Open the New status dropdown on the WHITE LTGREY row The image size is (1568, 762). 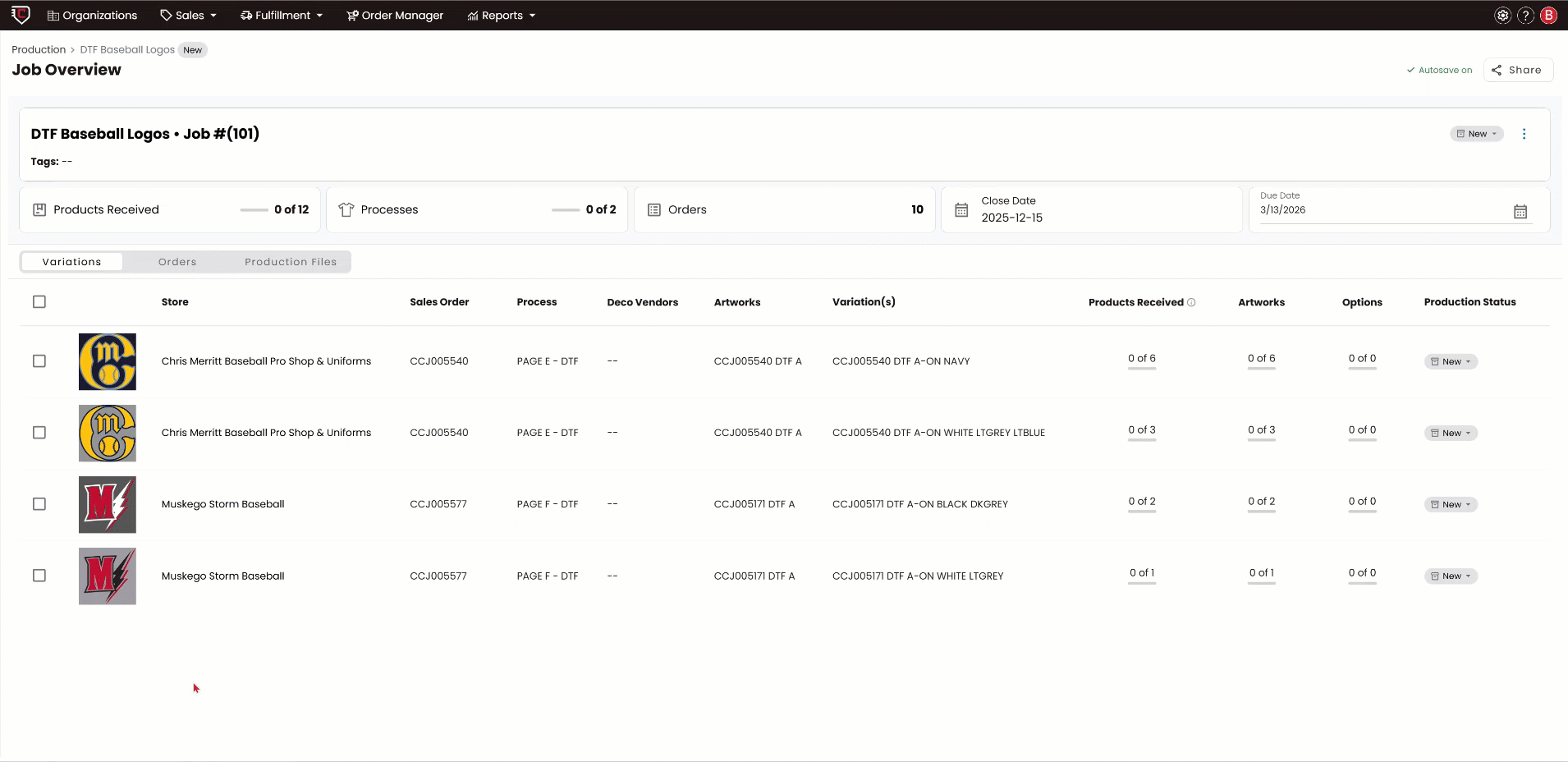1449,576
